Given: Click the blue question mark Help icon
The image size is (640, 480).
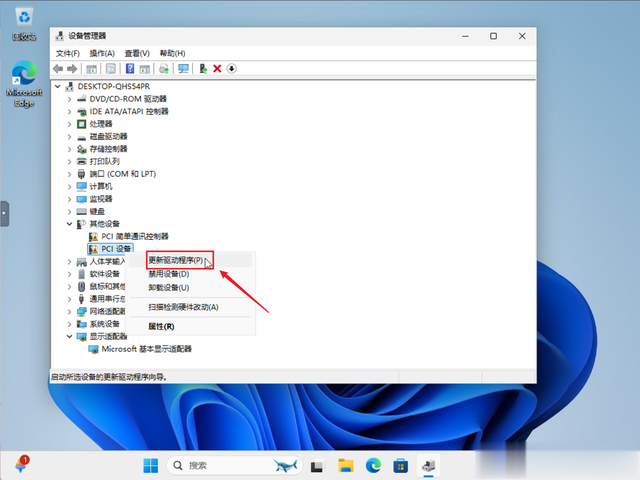Looking at the screenshot, I should [130, 69].
